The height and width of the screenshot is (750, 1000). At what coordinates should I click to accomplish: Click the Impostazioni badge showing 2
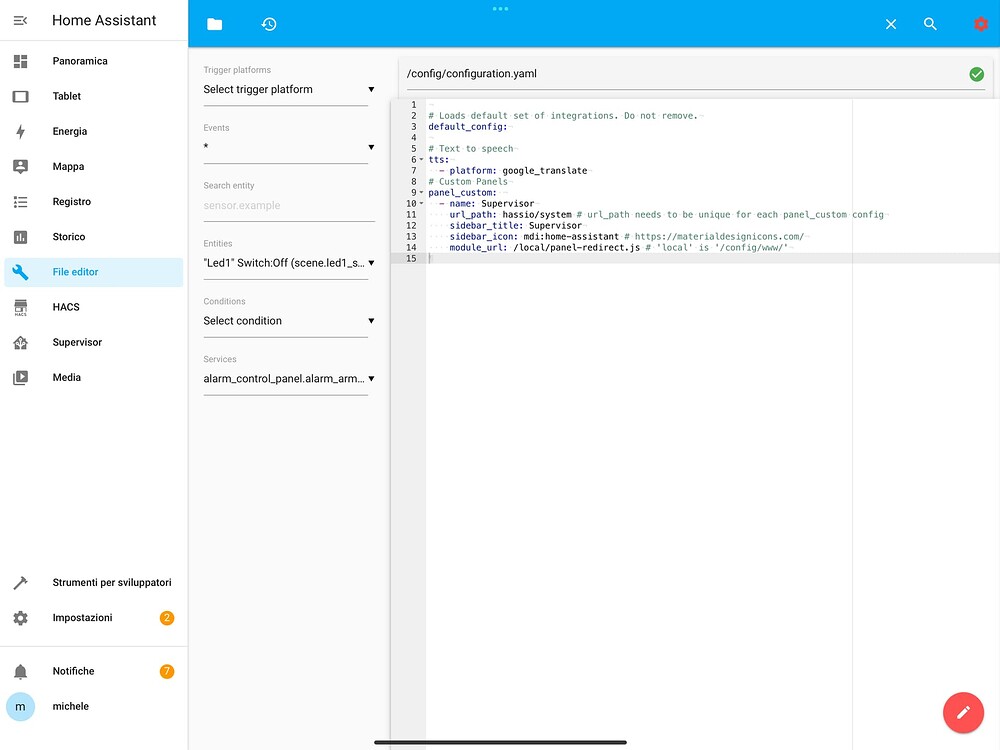(167, 618)
